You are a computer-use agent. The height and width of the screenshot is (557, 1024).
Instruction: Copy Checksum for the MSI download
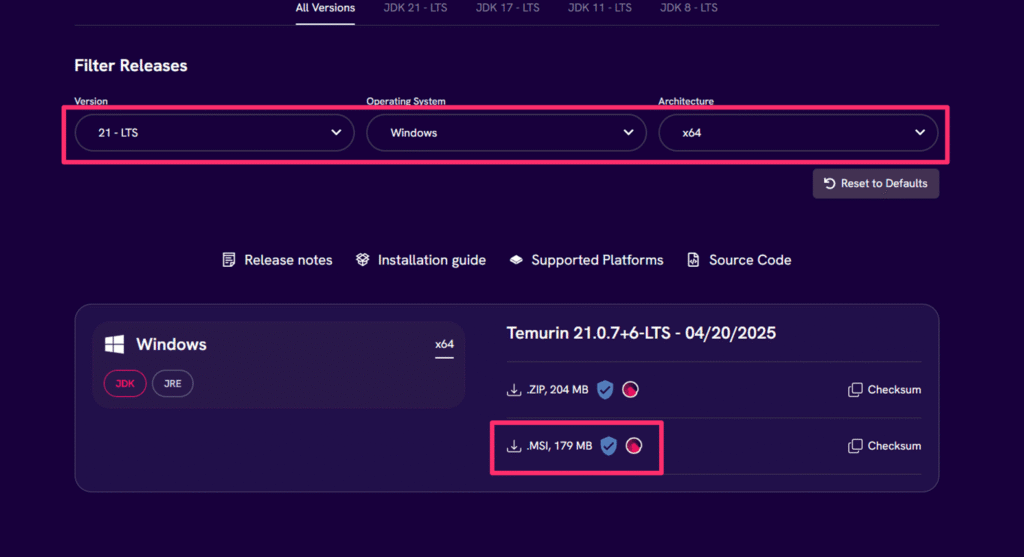tap(884, 446)
